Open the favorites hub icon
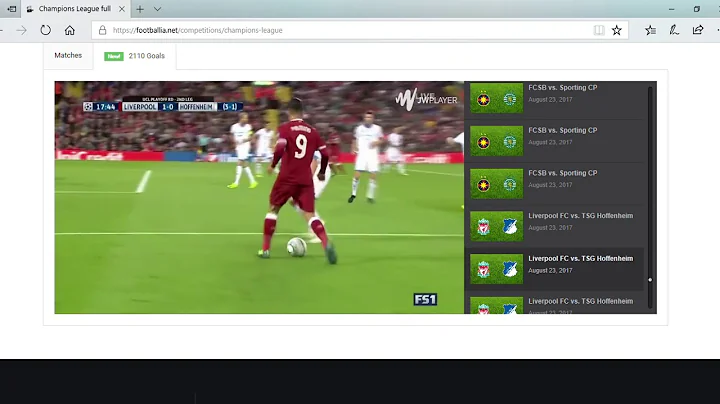720x404 pixels. pos(650,30)
